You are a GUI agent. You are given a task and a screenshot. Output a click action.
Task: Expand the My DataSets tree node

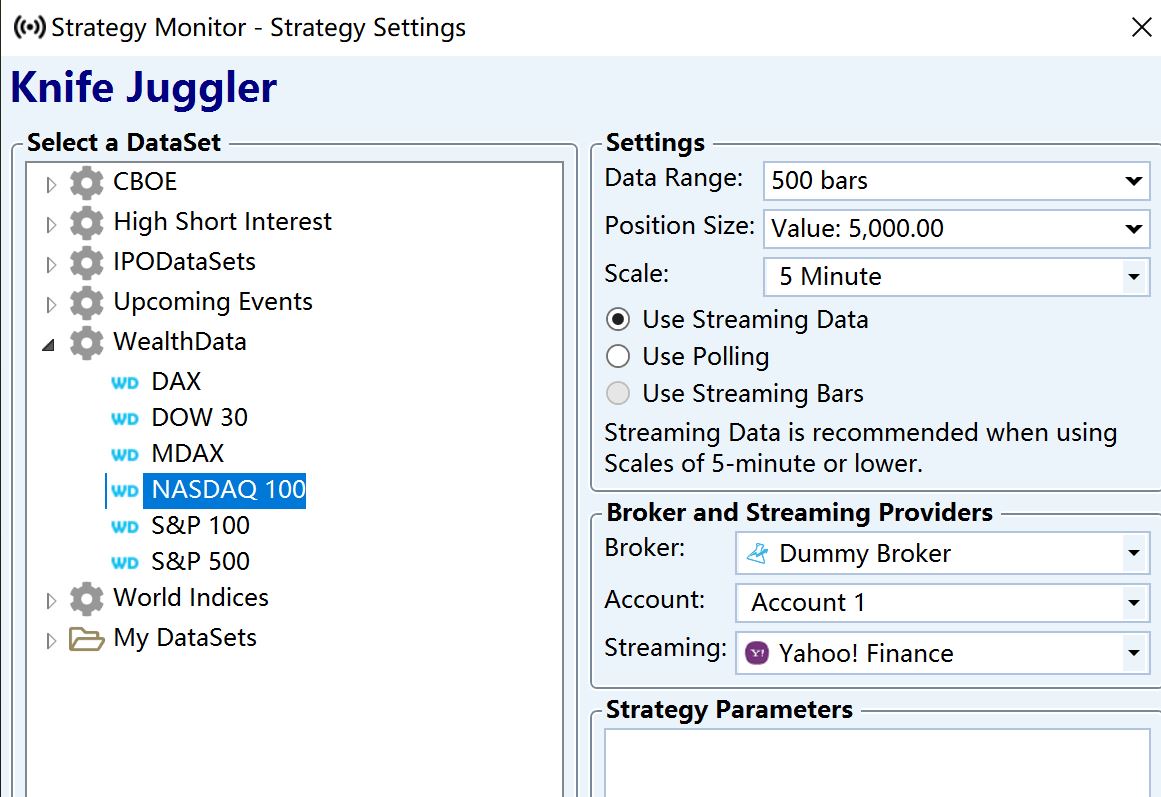click(x=50, y=641)
